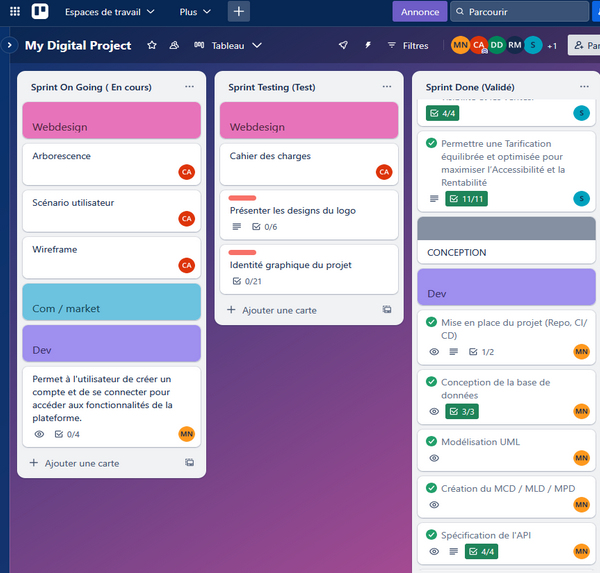
Task: Star the My Digital Project board
Action: tap(152, 45)
